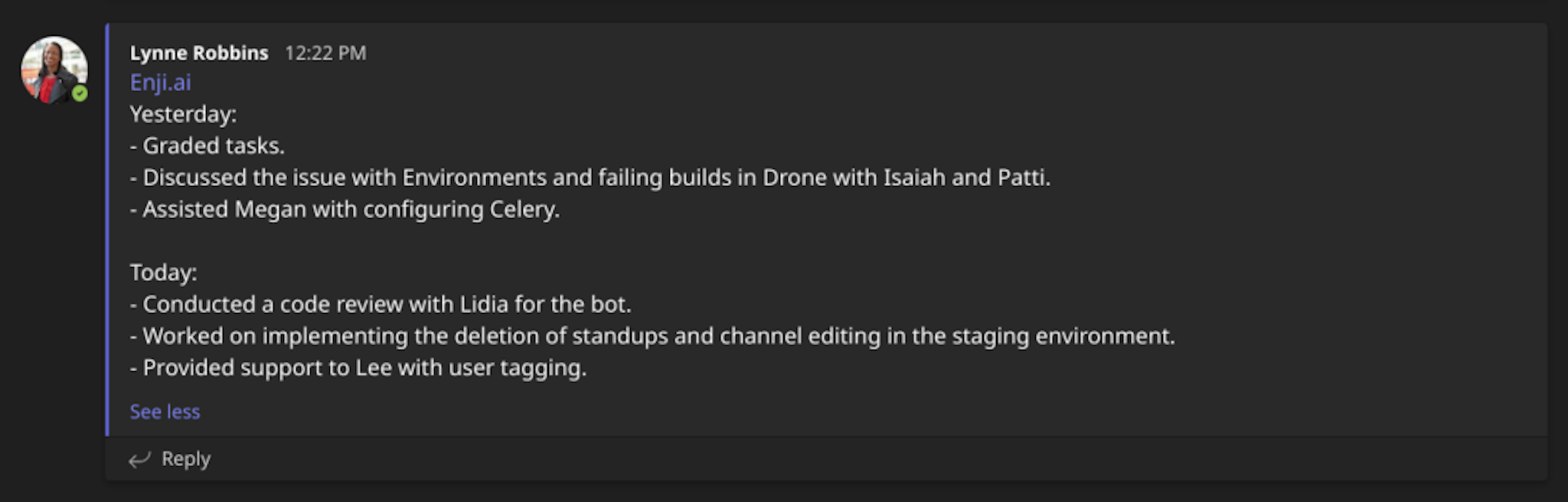Click the empty area of the reply bar
This screenshot has width=1568, height=502.
click(x=842, y=459)
